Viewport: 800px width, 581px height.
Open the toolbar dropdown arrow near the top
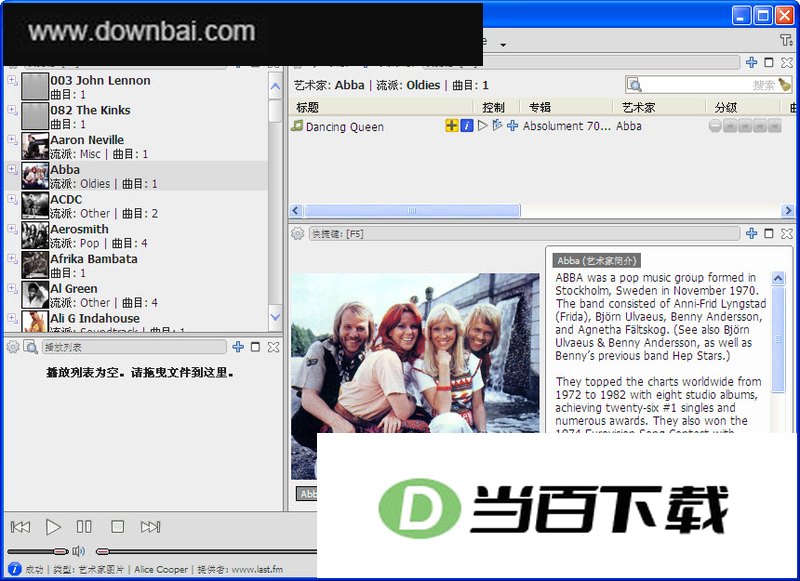click(x=503, y=45)
